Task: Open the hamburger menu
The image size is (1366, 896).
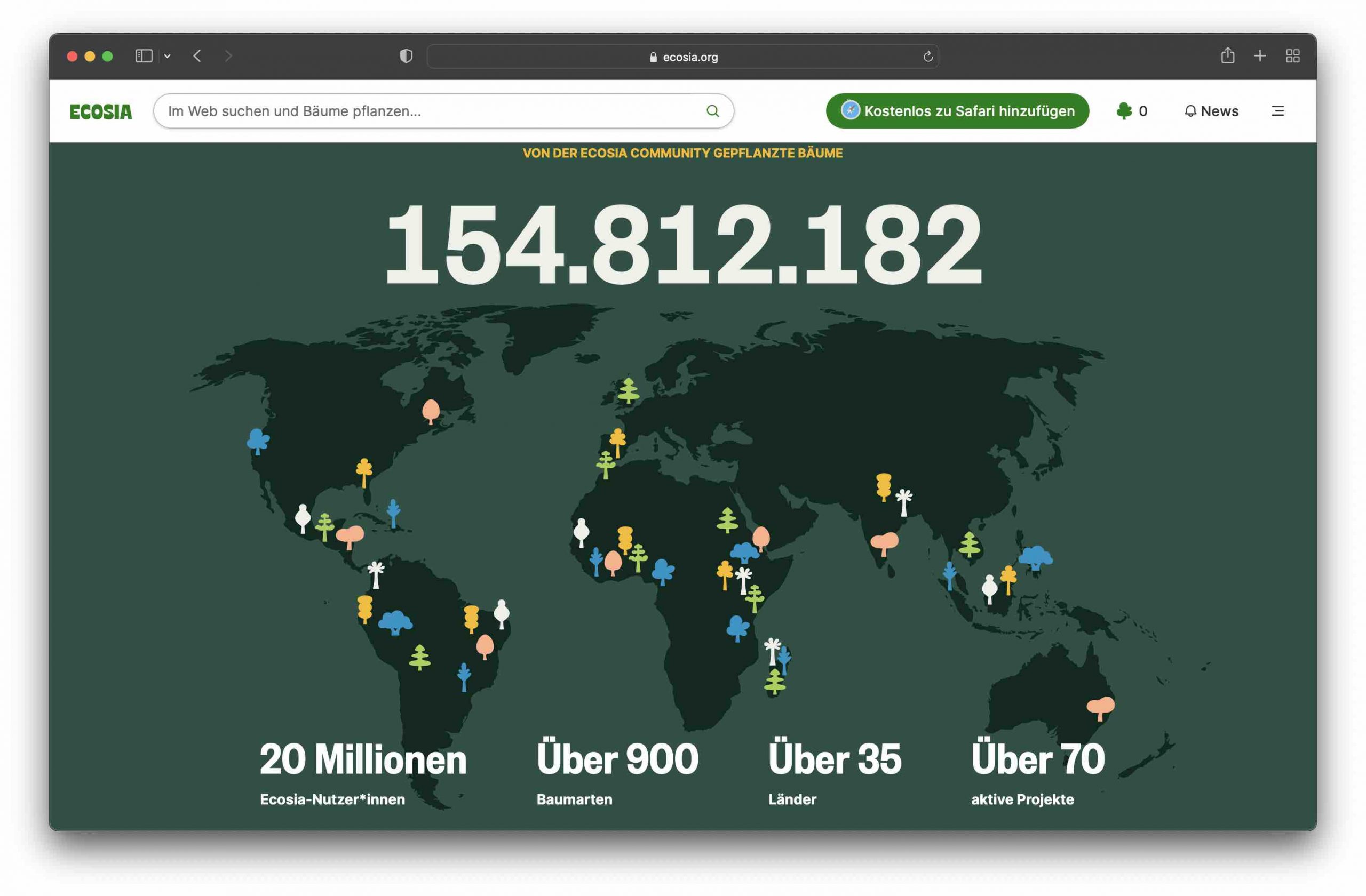Action: tap(1277, 111)
